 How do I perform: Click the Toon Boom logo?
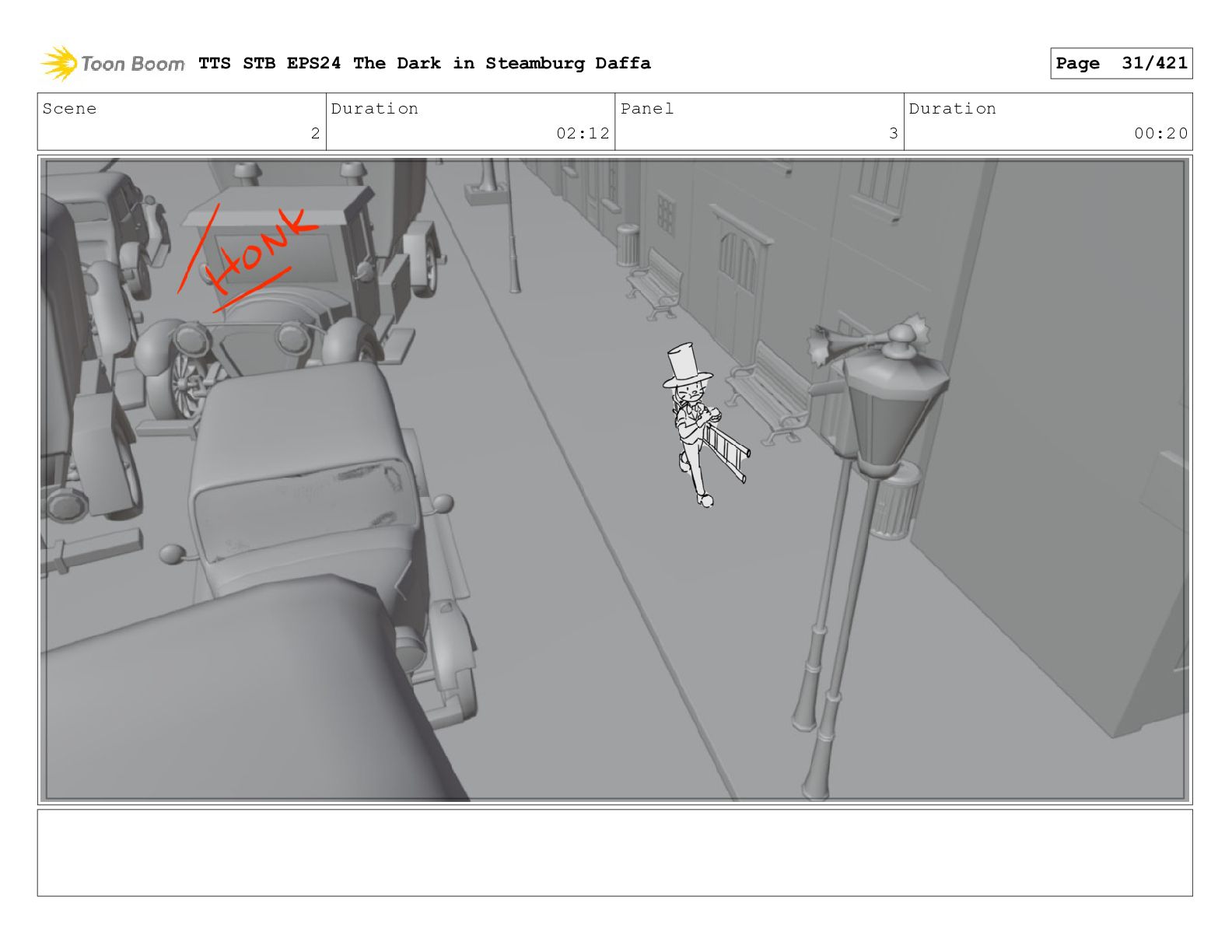(x=113, y=63)
